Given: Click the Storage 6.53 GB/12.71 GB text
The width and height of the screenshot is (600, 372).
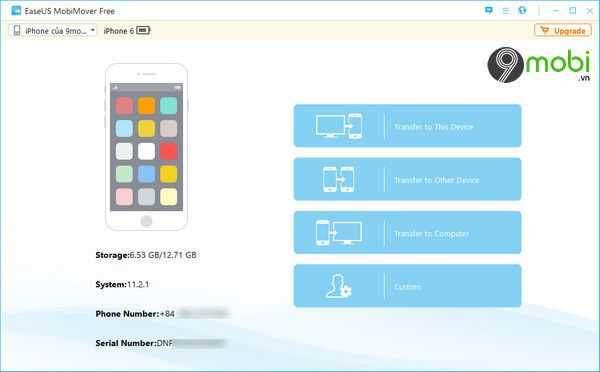Looking at the screenshot, I should pyautogui.click(x=146, y=255).
